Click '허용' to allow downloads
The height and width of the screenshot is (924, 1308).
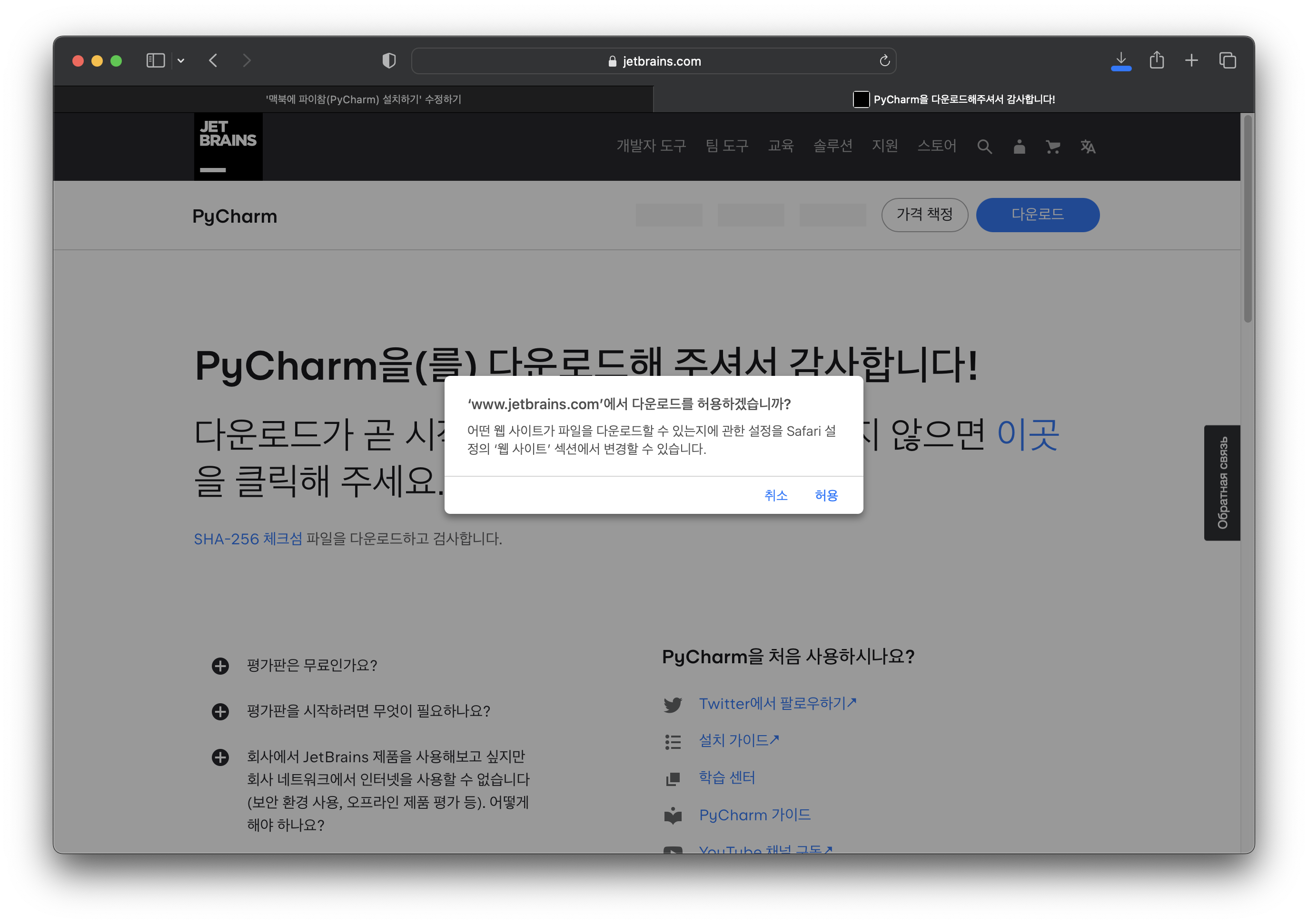click(826, 495)
